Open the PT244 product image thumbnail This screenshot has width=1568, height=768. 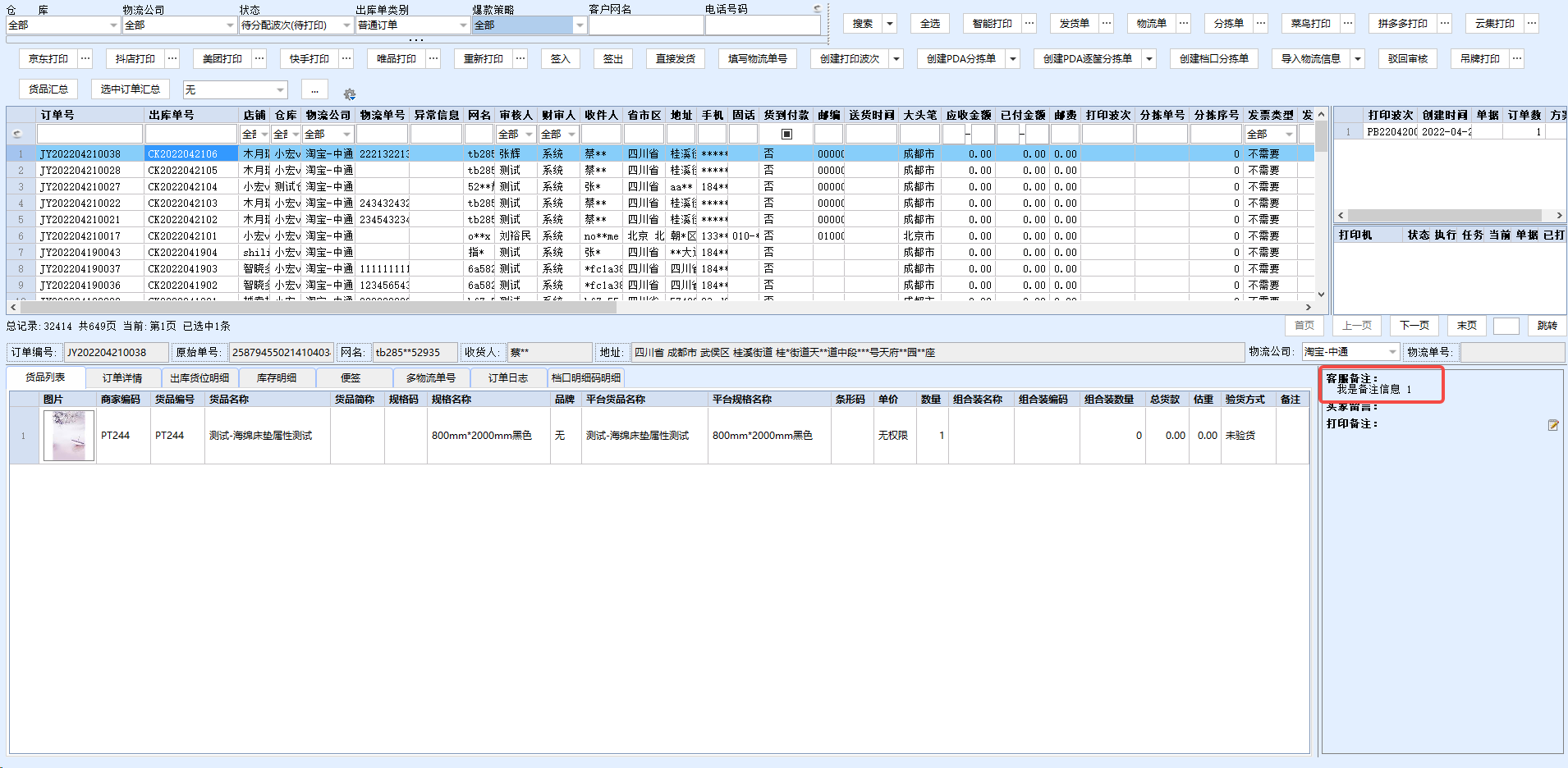(x=68, y=436)
